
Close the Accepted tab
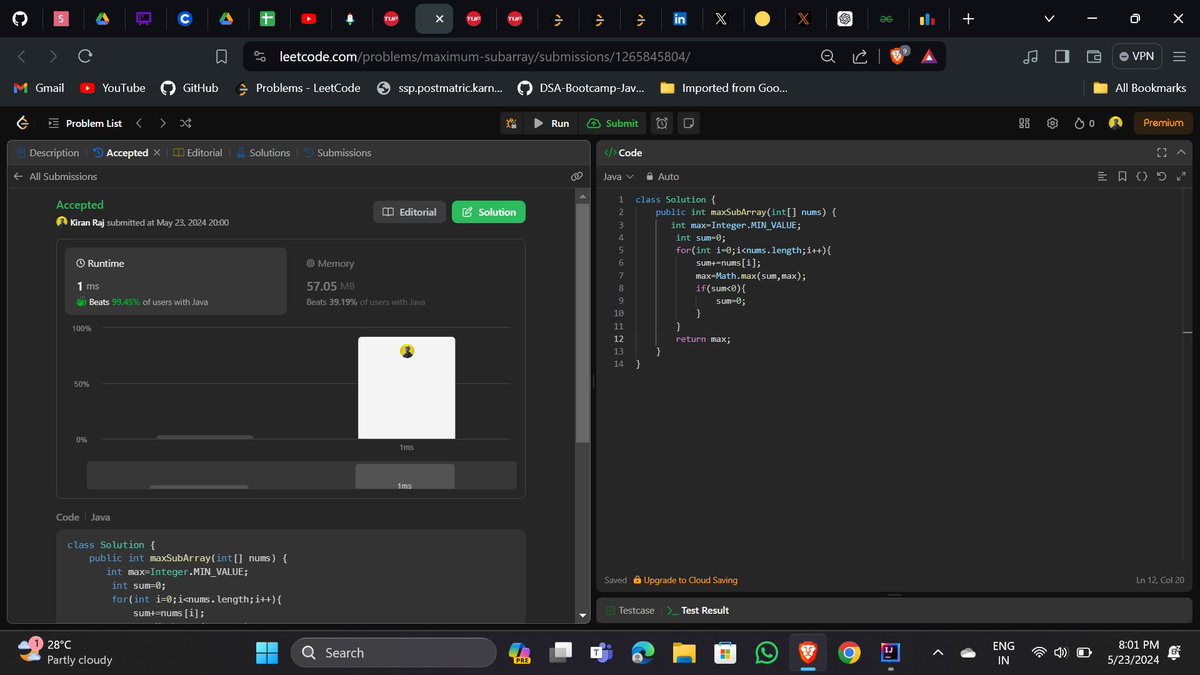(x=157, y=153)
